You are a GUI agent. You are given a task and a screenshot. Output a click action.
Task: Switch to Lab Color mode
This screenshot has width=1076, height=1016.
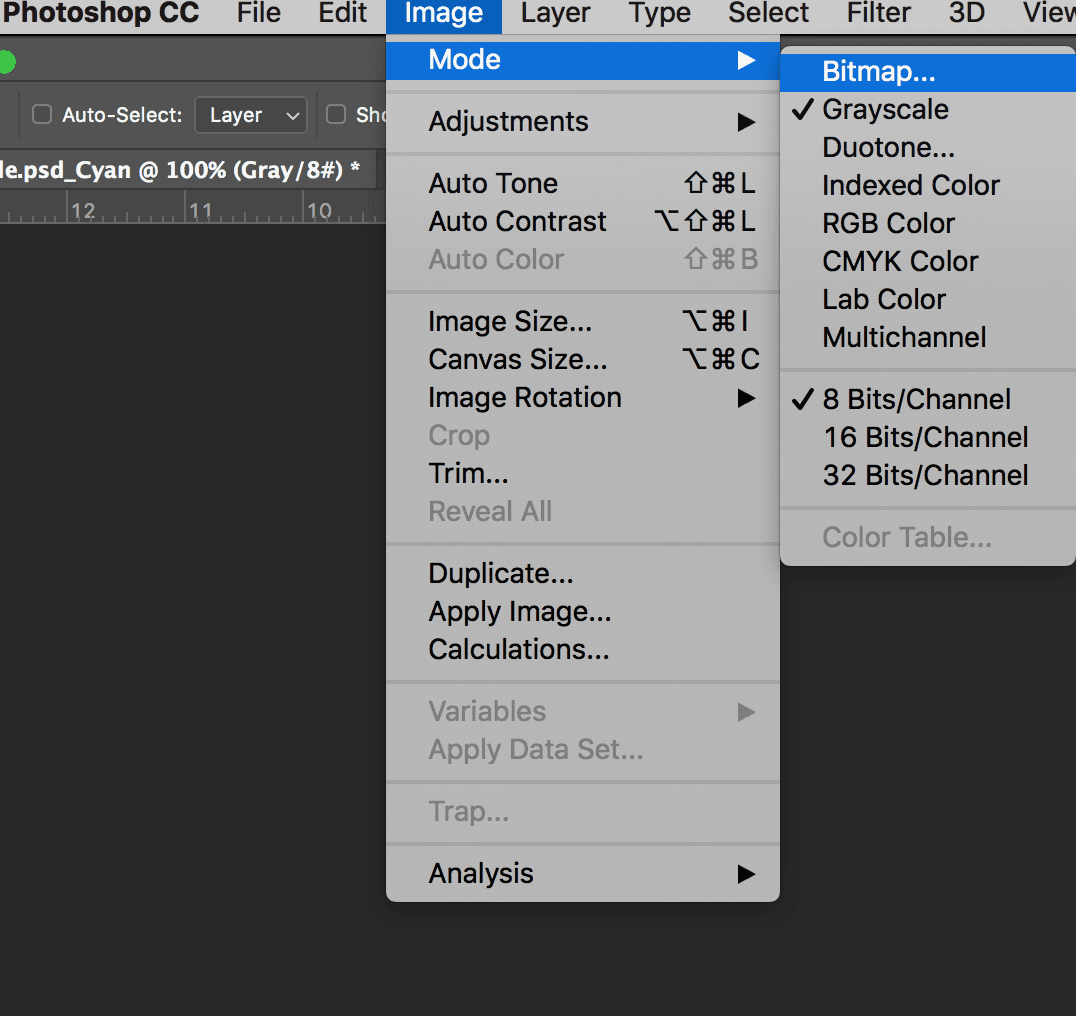(x=928, y=300)
